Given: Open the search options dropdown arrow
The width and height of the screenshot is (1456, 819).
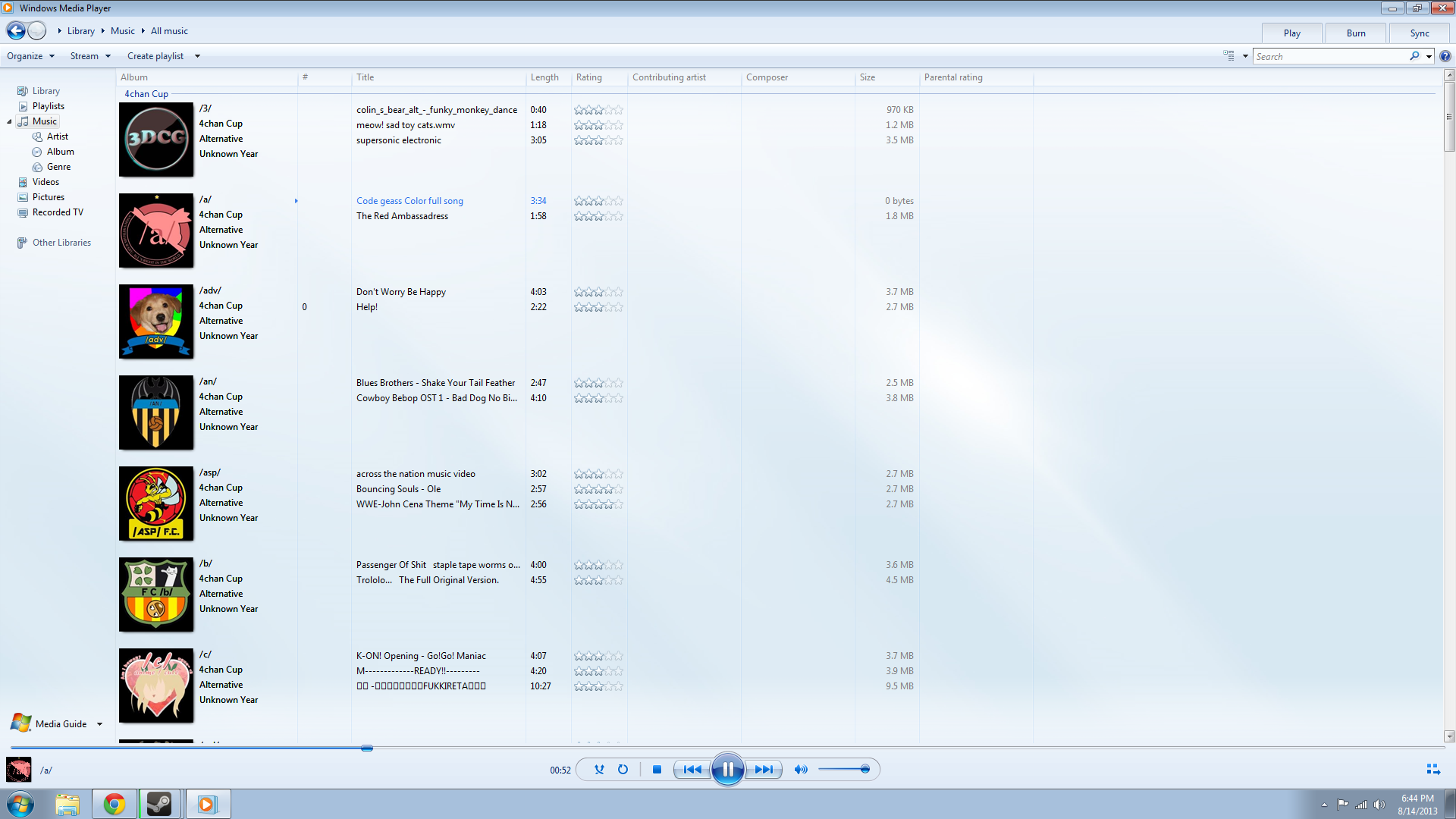Looking at the screenshot, I should click(x=1429, y=56).
